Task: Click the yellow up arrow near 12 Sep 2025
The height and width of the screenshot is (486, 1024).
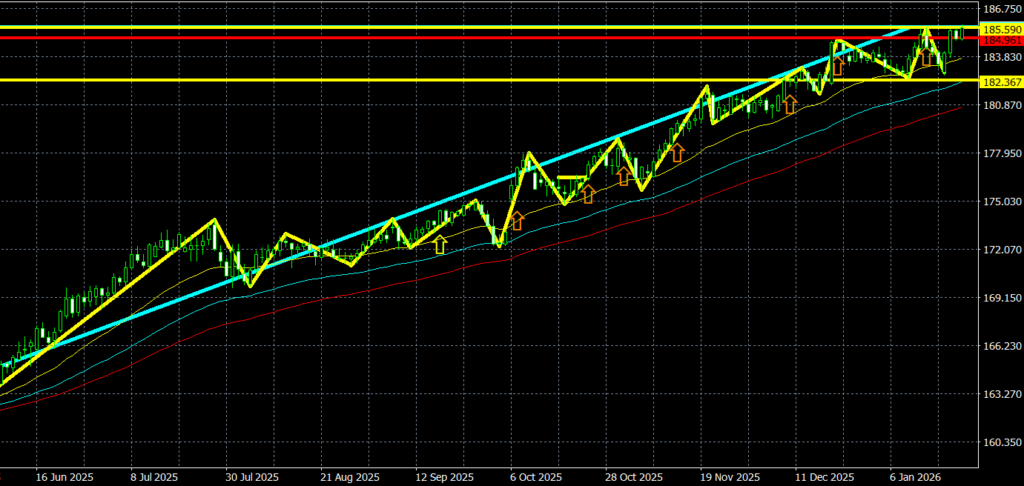Action: coord(440,245)
